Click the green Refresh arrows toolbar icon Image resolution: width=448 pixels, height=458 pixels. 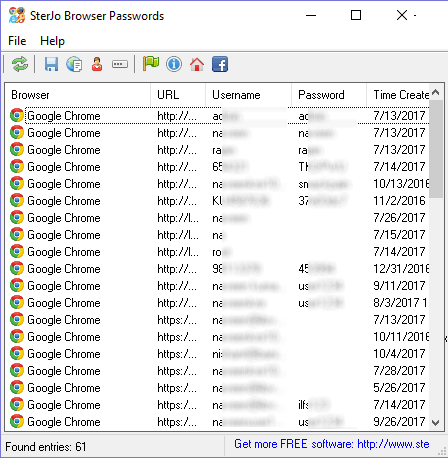click(x=20, y=64)
